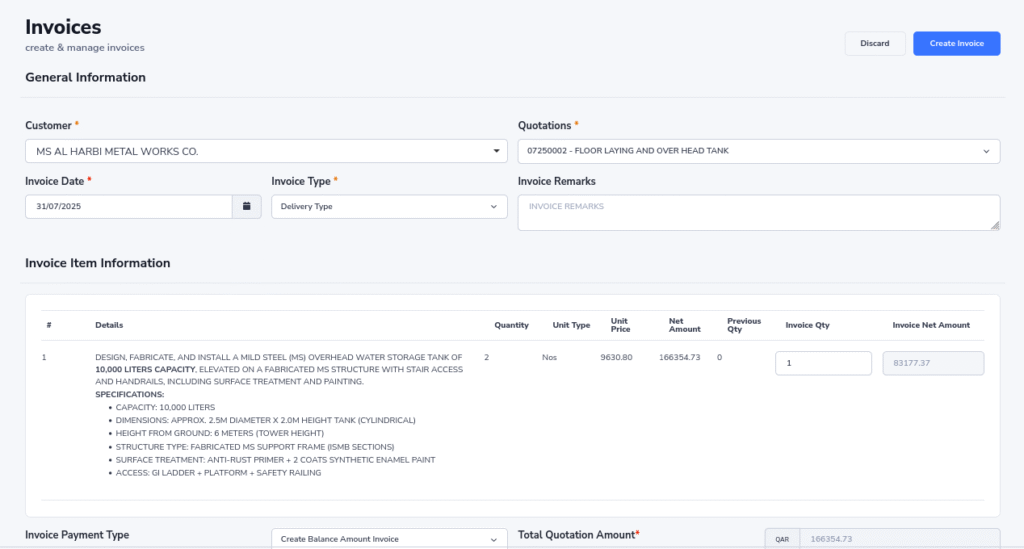Click the SURFACE TREATMENT specification line
This screenshot has height=549, width=1024.
click(x=276, y=460)
